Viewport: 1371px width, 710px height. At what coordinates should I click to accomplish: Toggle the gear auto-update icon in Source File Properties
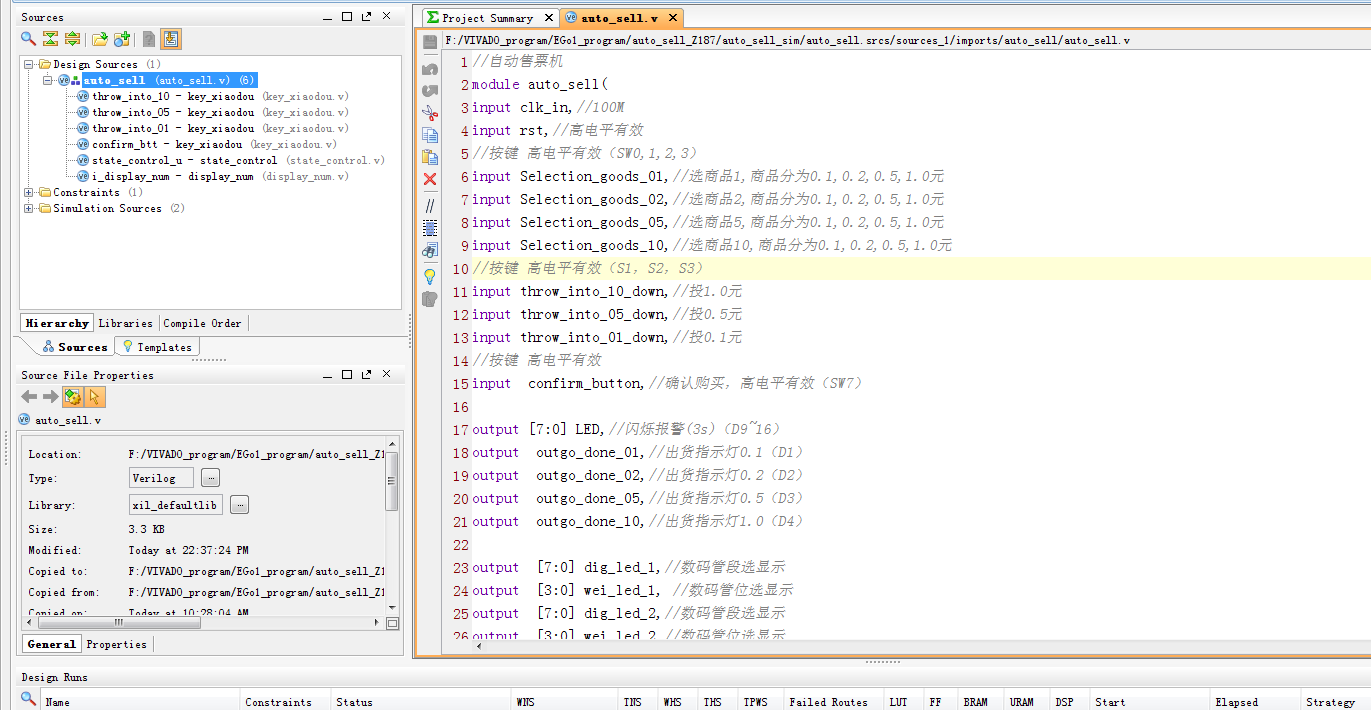point(72,397)
